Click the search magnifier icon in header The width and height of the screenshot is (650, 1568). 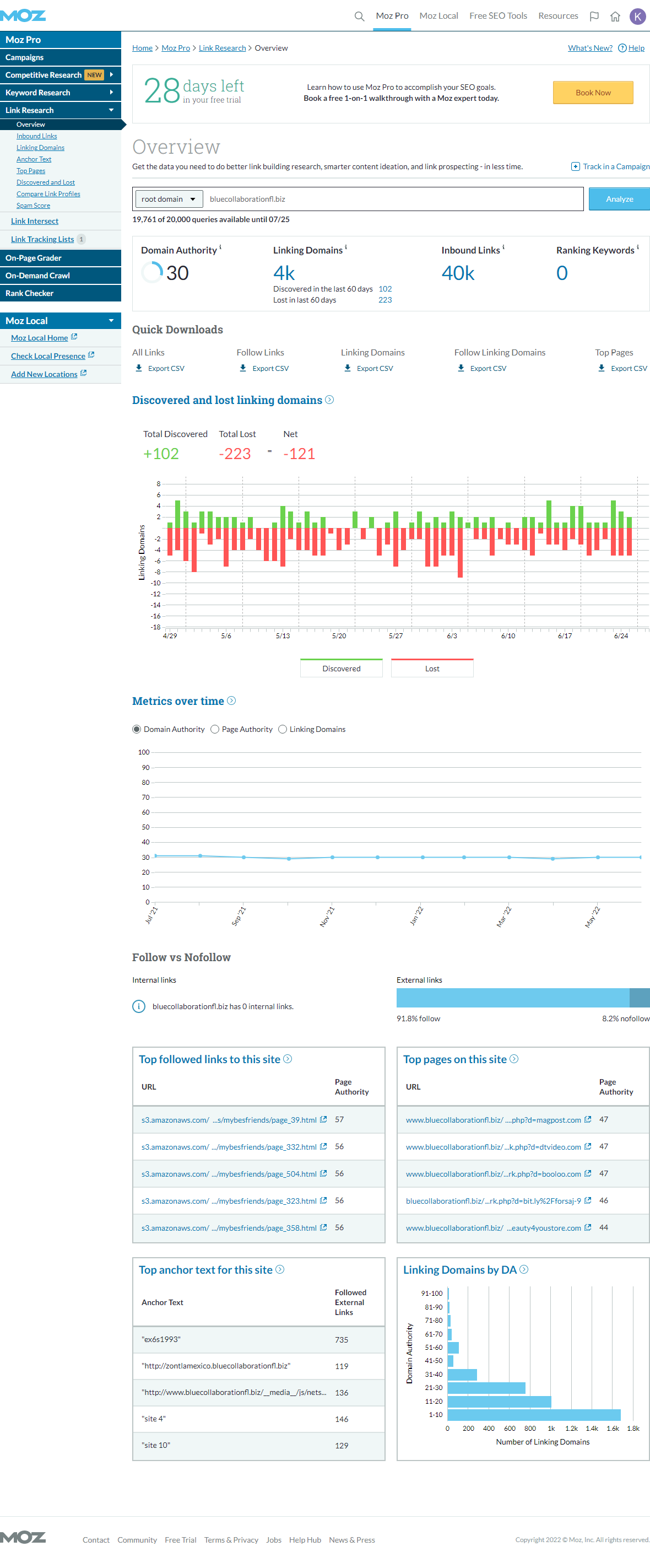[x=359, y=17]
